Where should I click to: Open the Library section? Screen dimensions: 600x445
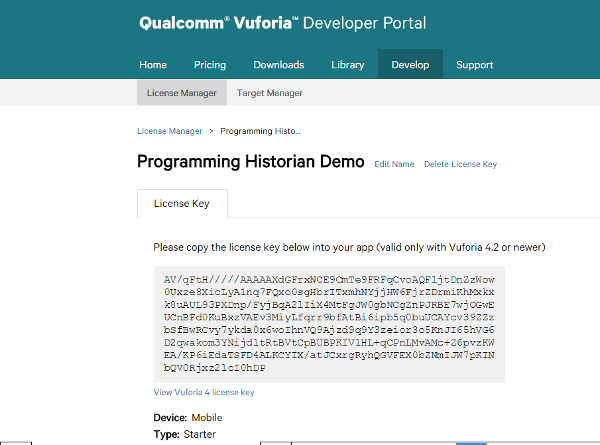[x=347, y=65]
